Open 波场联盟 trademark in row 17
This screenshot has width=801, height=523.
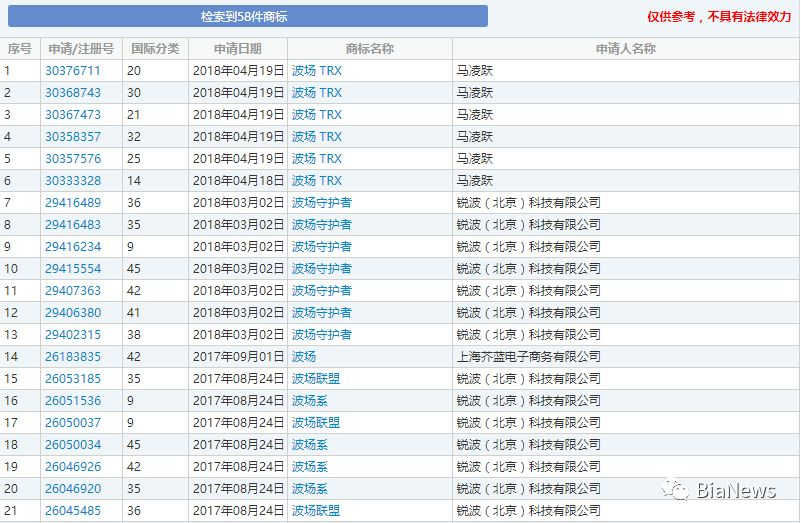[x=316, y=422]
